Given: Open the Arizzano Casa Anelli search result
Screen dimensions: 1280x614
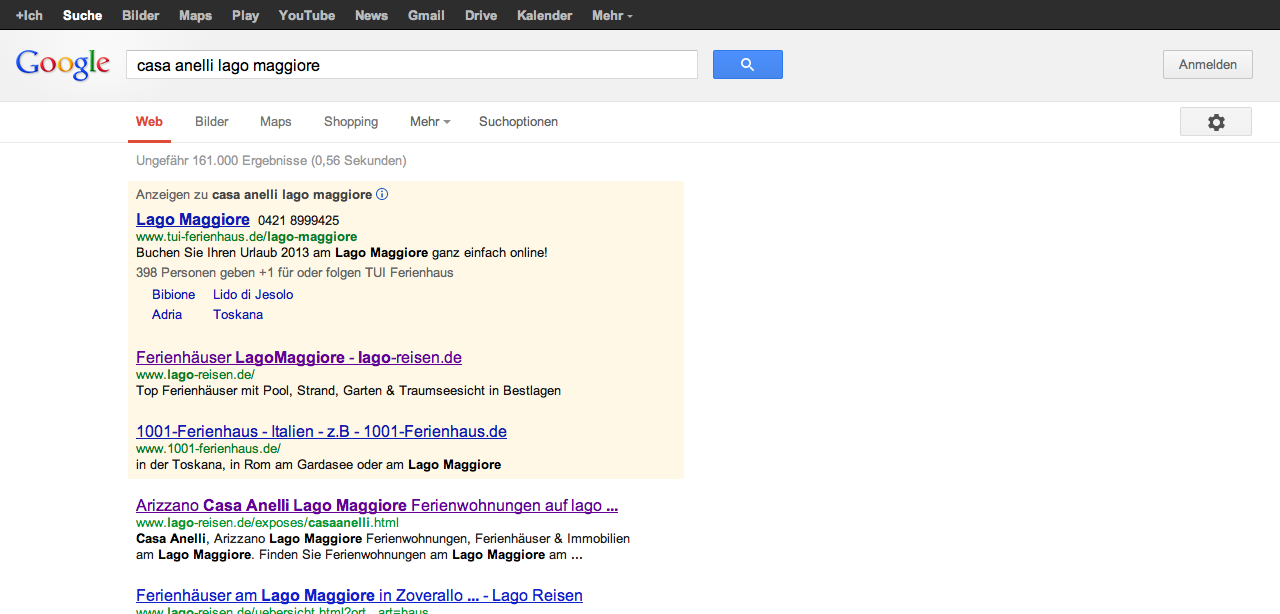Looking at the screenshot, I should pos(376,506).
